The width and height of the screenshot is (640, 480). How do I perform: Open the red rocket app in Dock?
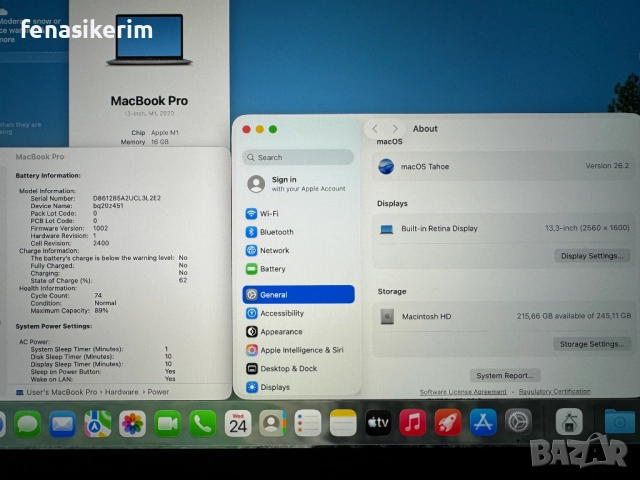coord(448,422)
